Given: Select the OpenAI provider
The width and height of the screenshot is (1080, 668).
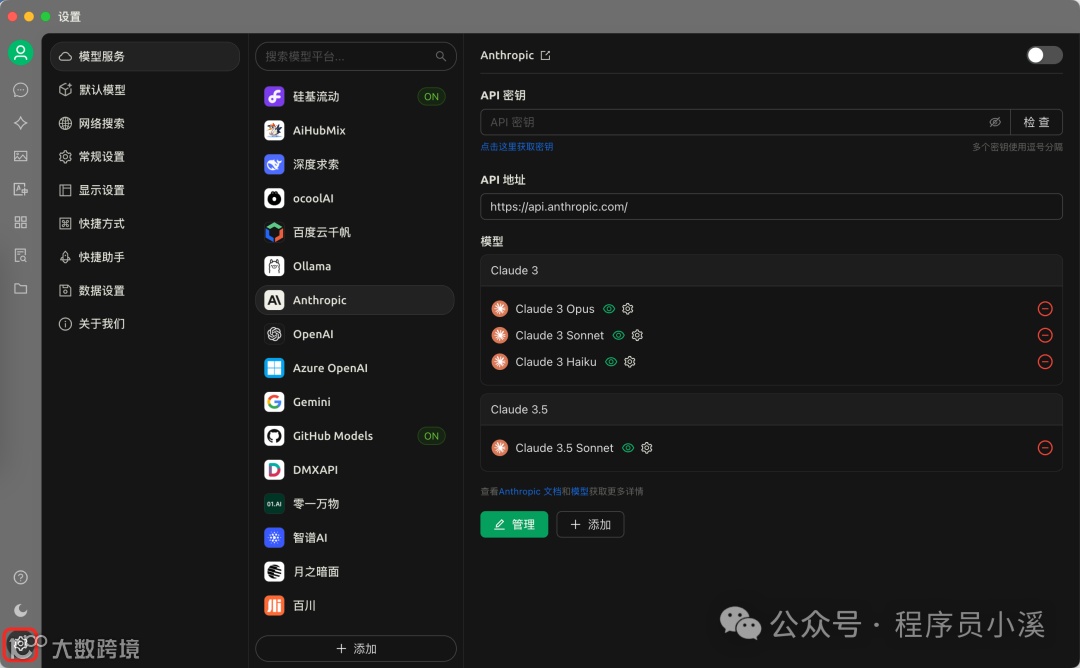Looking at the screenshot, I should 355,334.
